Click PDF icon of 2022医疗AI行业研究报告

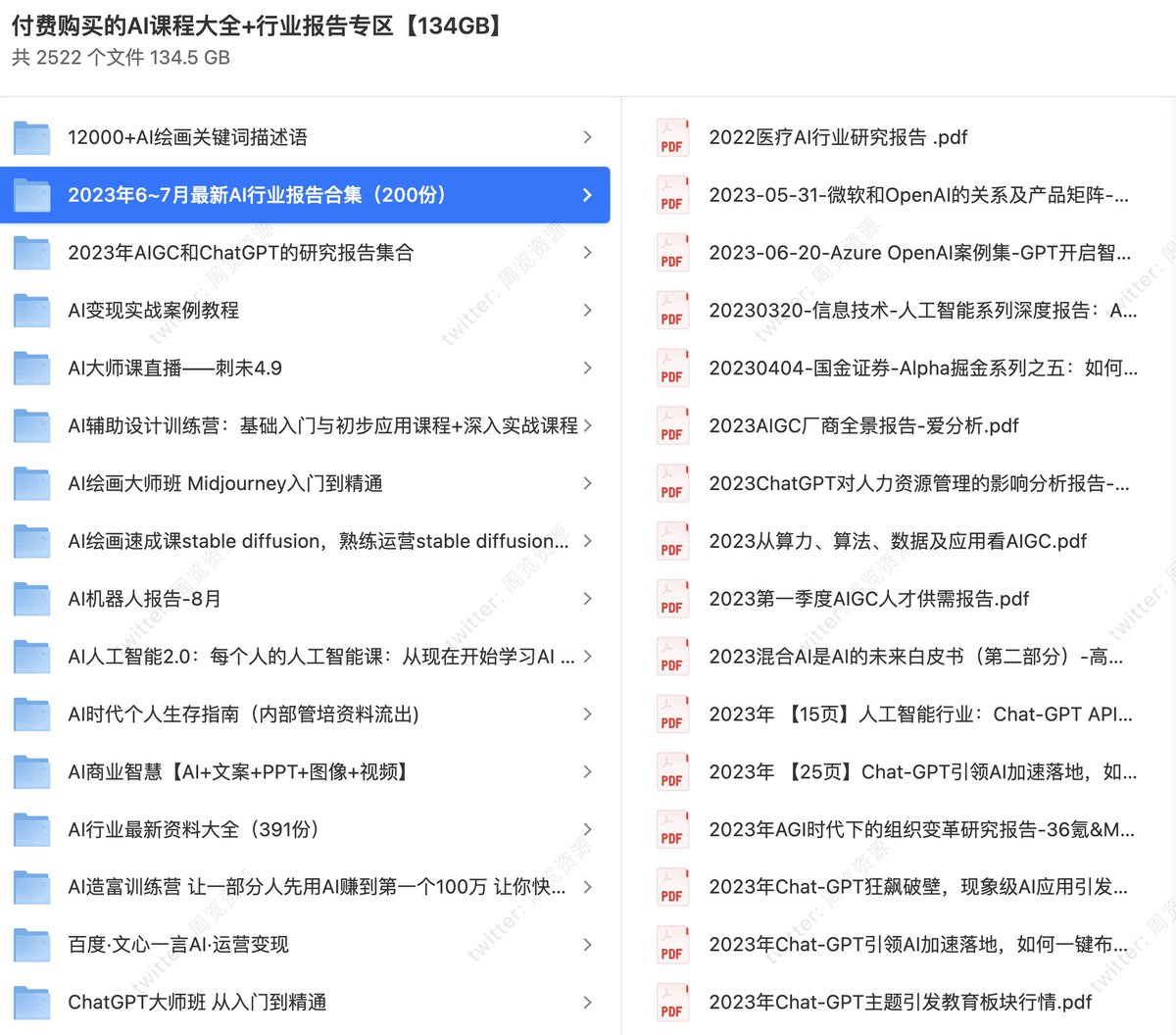point(671,137)
